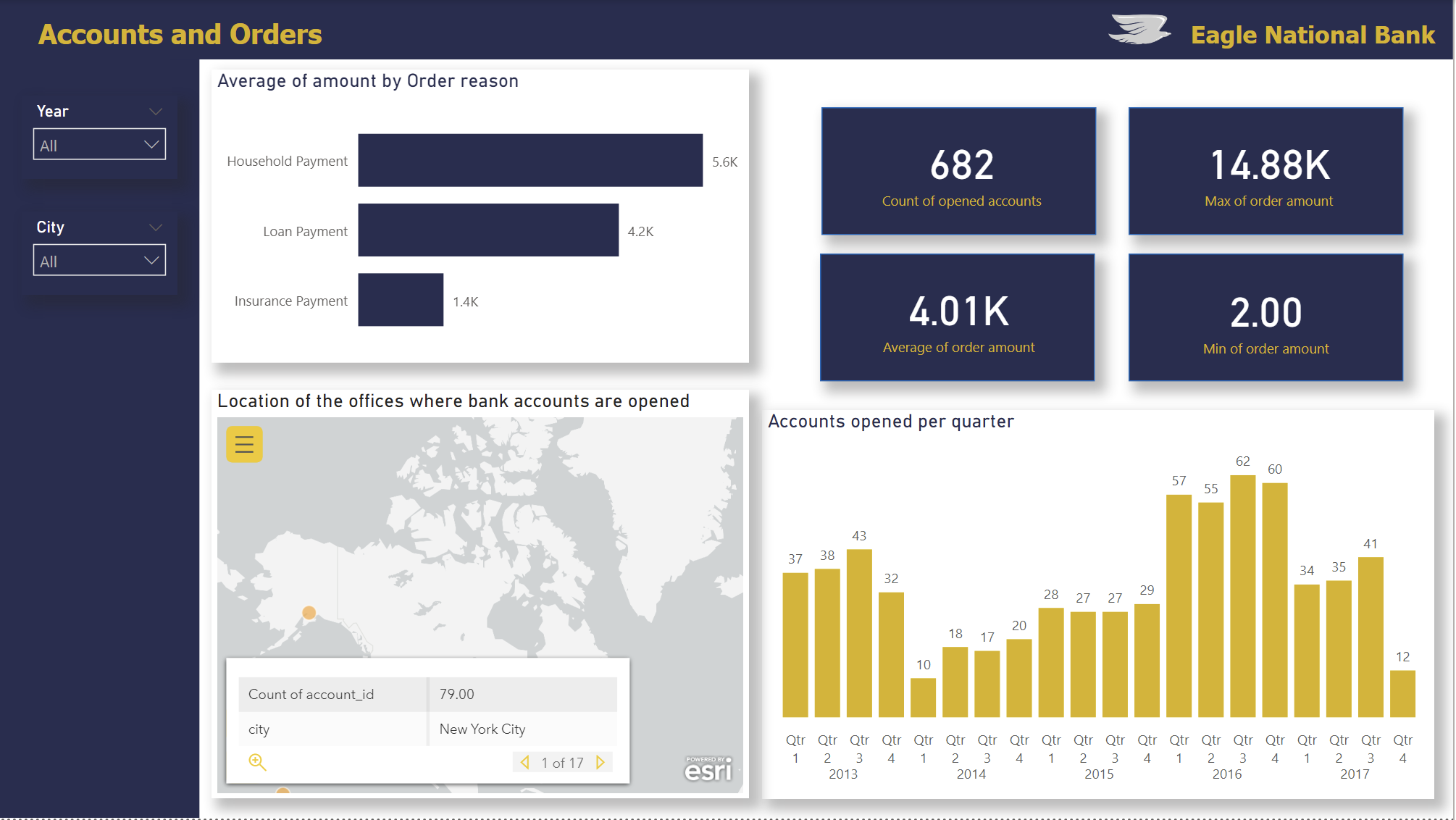Select the Household Payment bar
1456x820 pixels.
click(529, 161)
